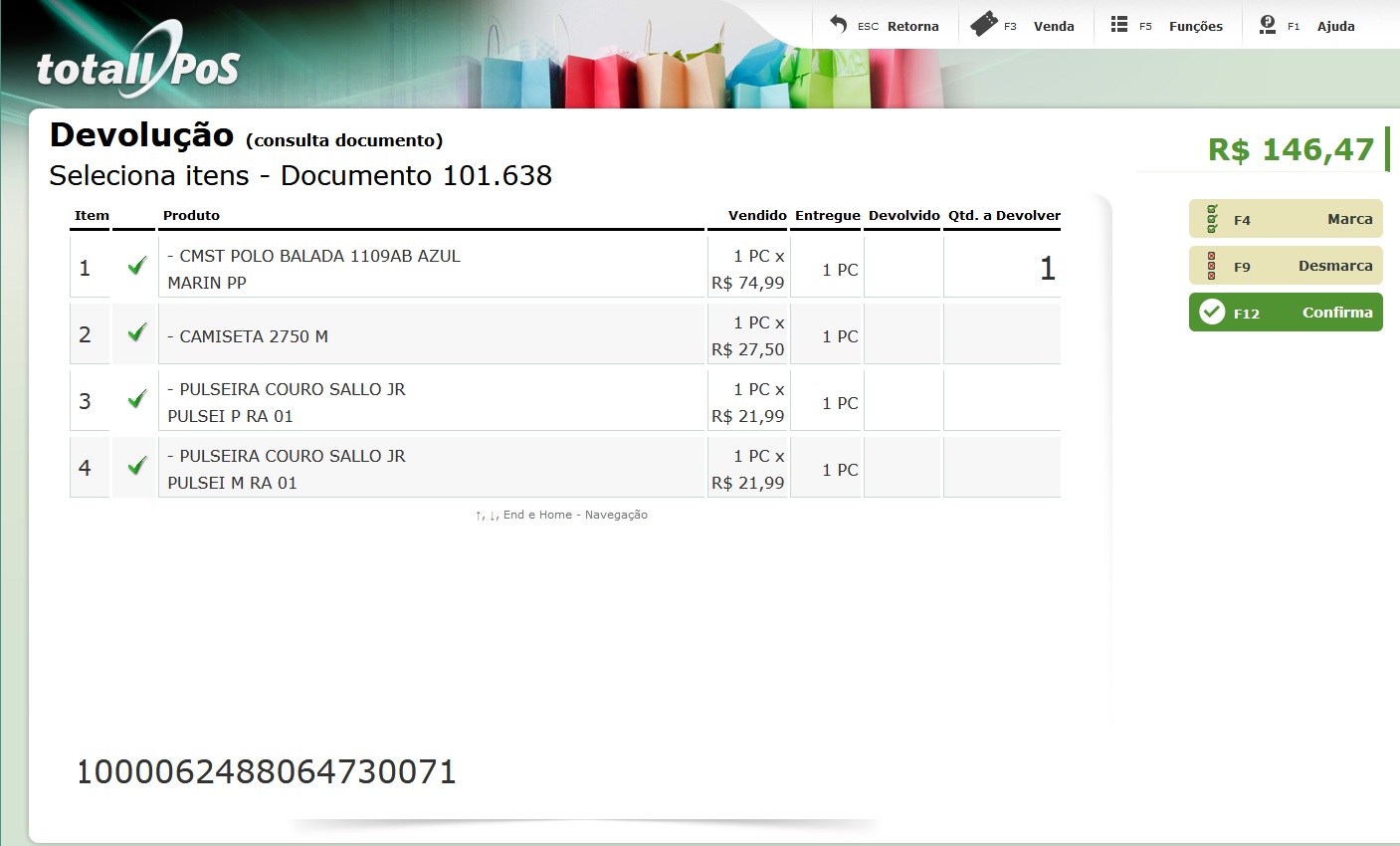Click the Confirma checkmark circle icon
Viewport: 1400px width, 846px height.
(x=1212, y=312)
